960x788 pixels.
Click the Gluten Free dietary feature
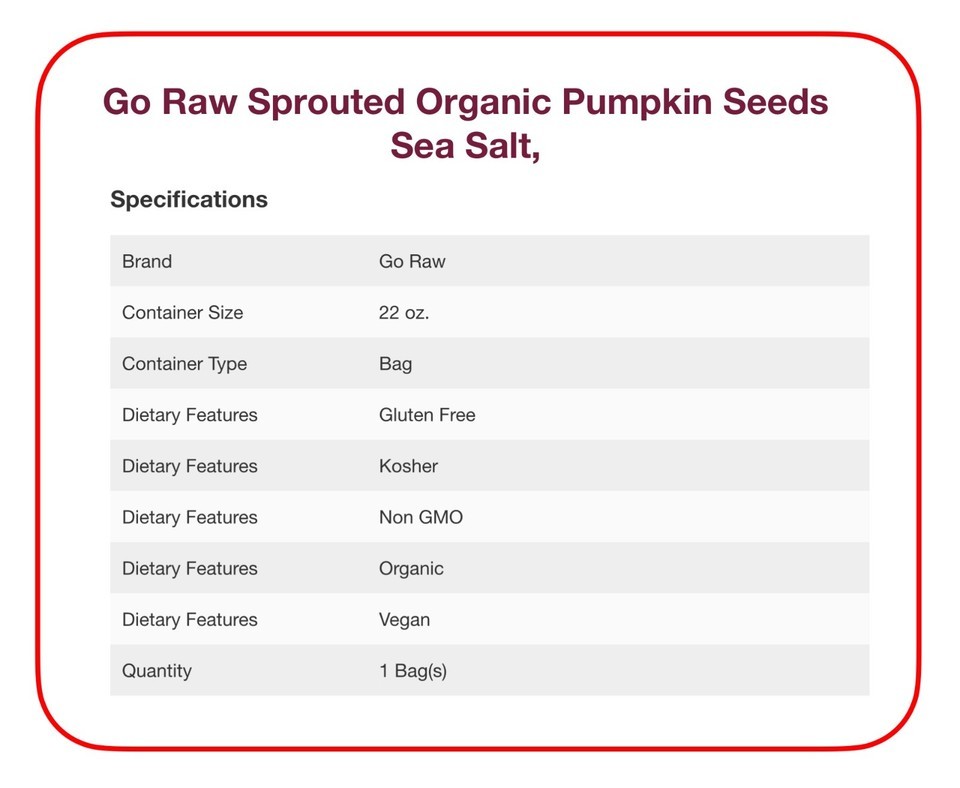coord(427,415)
